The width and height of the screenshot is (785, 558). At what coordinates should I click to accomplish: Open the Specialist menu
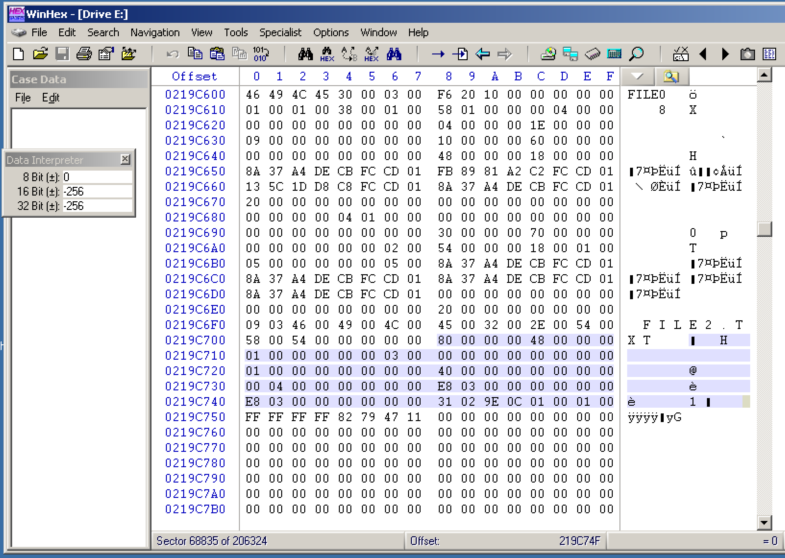tap(280, 32)
